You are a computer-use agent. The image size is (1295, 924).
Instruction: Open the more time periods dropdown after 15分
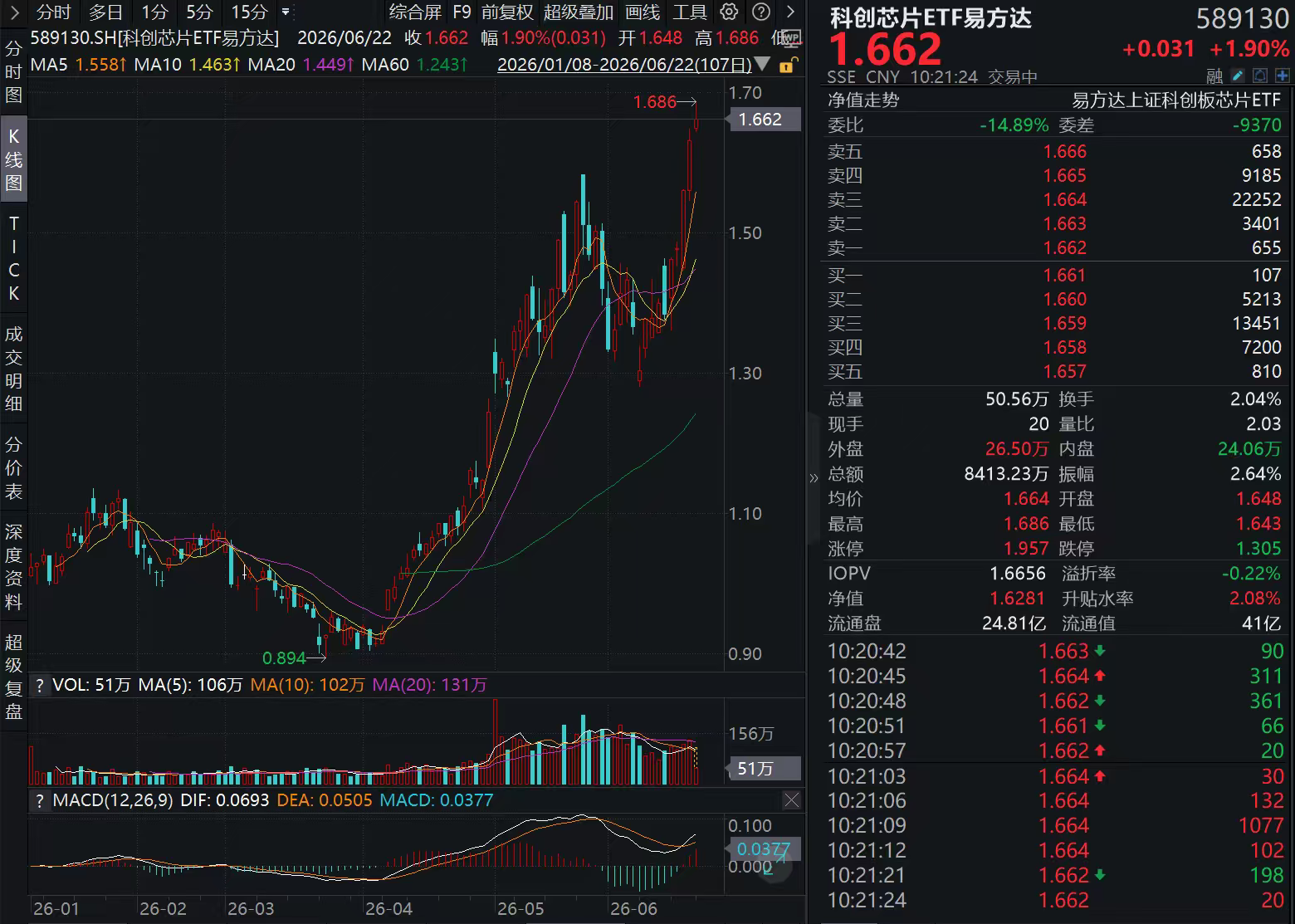pos(286,12)
